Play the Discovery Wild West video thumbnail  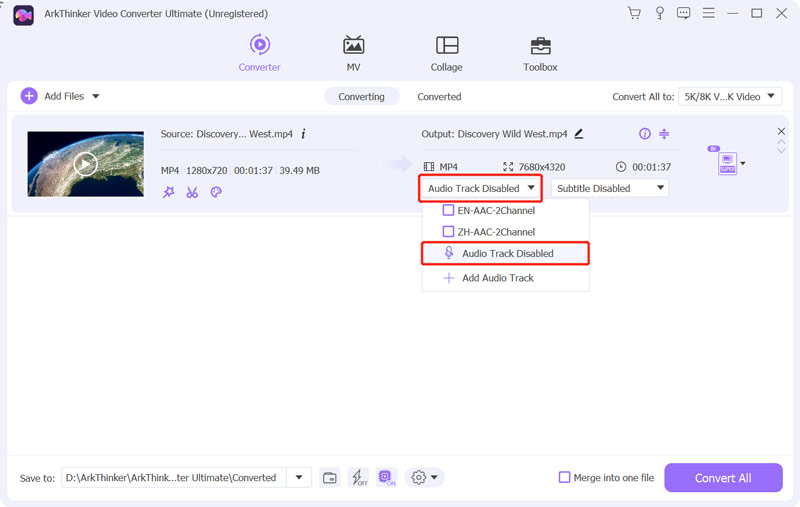pos(85,164)
